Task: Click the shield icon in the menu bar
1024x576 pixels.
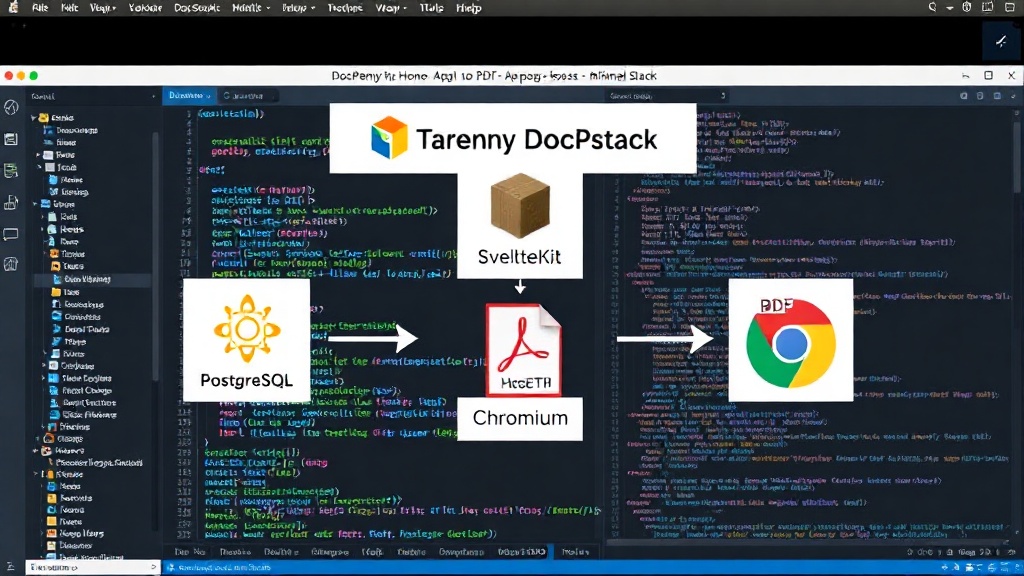Action: (967, 7)
